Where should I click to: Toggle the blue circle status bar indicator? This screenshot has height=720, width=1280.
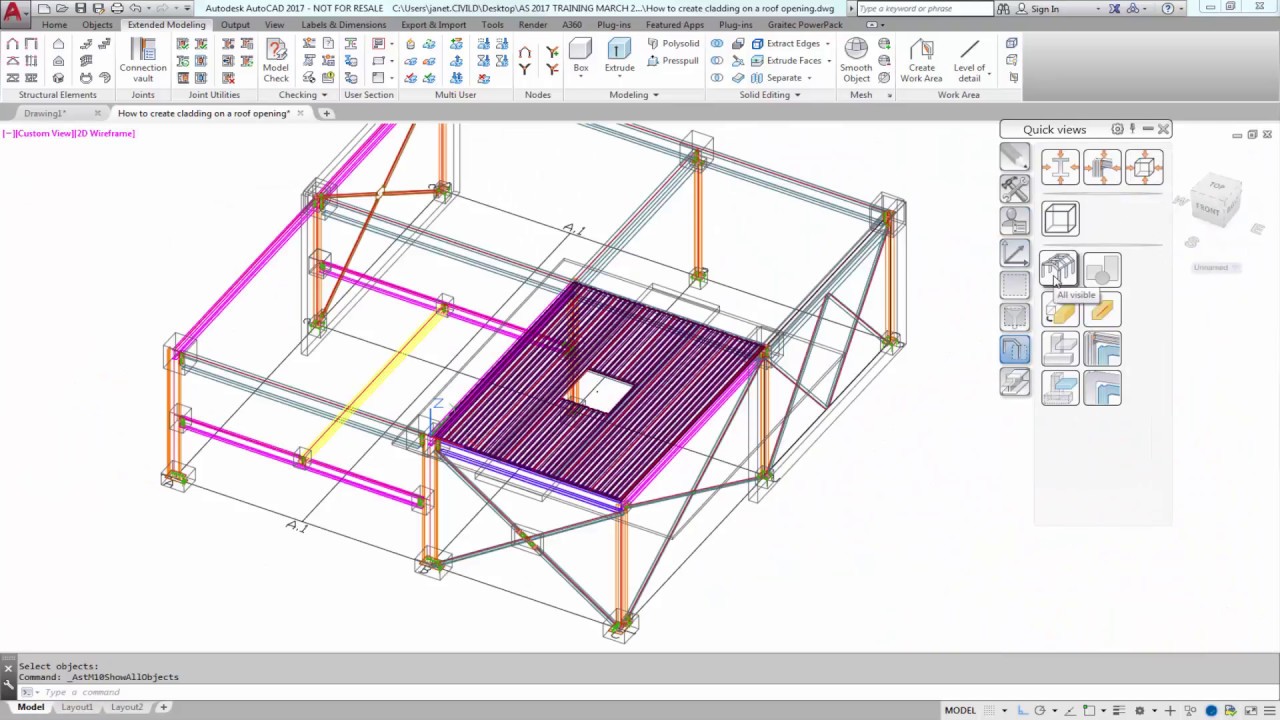pos(1212,710)
